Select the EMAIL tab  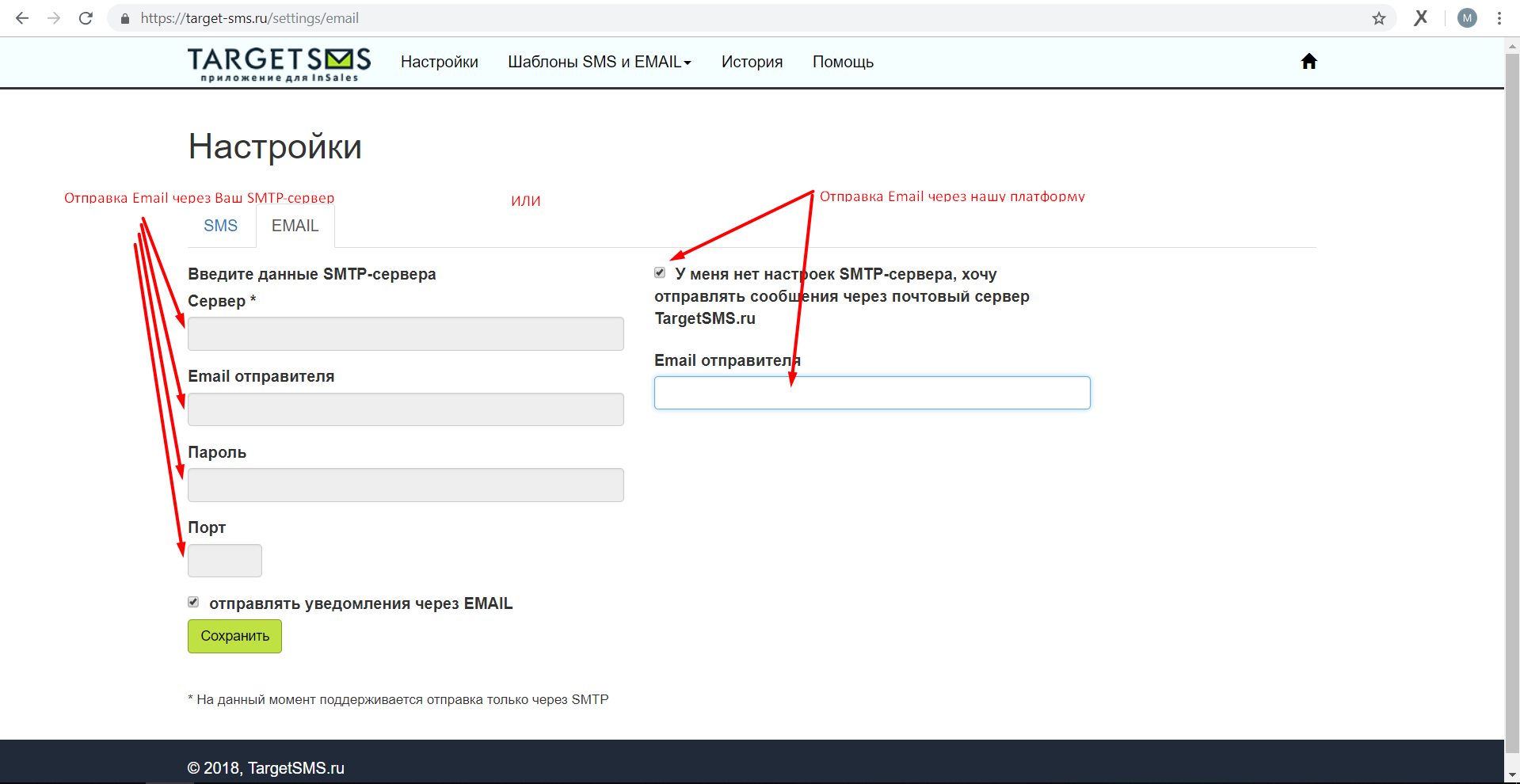[x=295, y=226]
